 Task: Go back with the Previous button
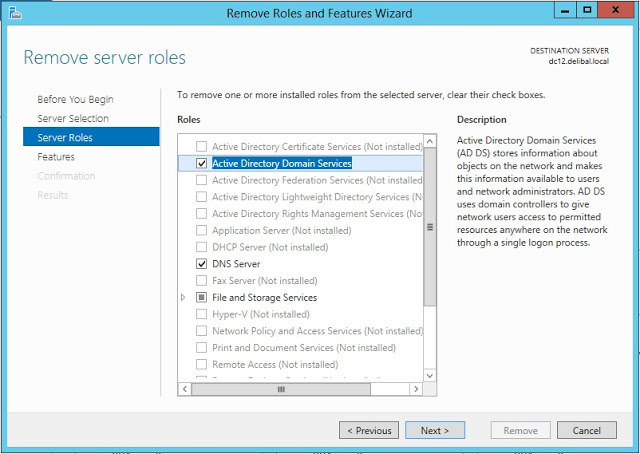coord(368,430)
